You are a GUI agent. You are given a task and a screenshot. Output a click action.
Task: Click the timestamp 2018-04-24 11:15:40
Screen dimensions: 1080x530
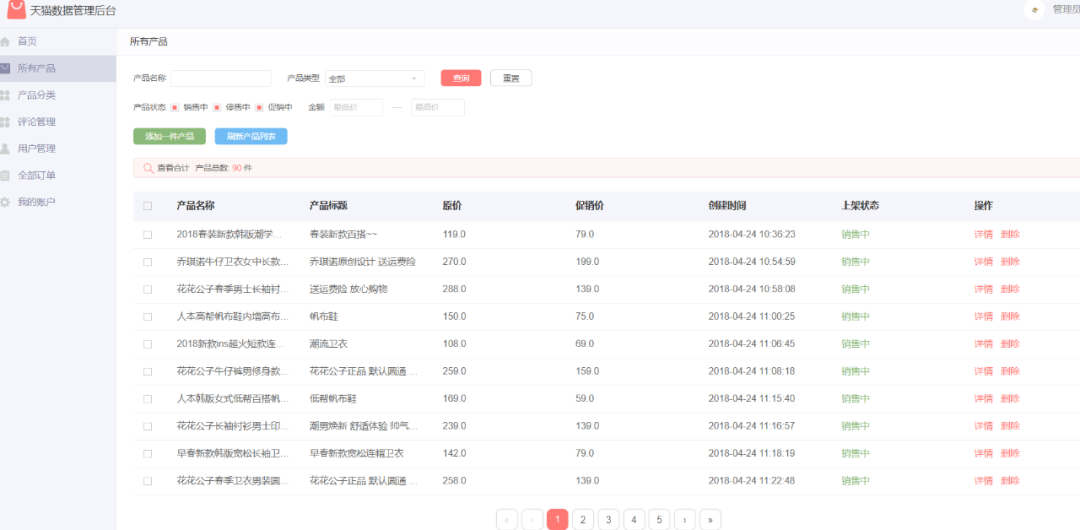(751, 398)
